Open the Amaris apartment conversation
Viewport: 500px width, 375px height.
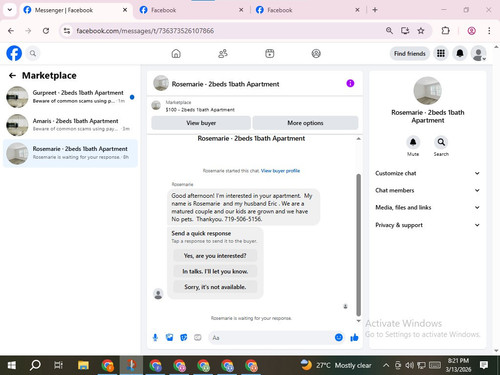[x=70, y=125]
